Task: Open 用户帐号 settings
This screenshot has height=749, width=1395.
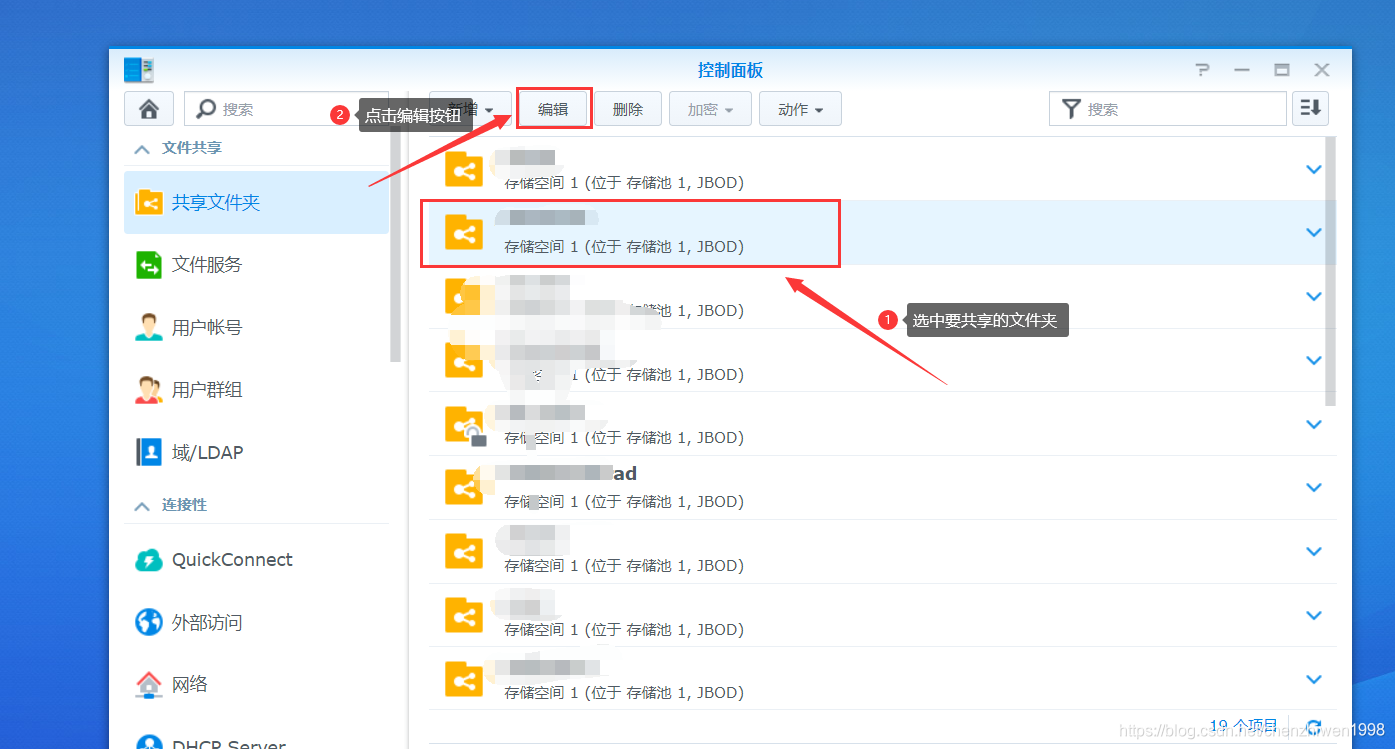Action: [256, 327]
